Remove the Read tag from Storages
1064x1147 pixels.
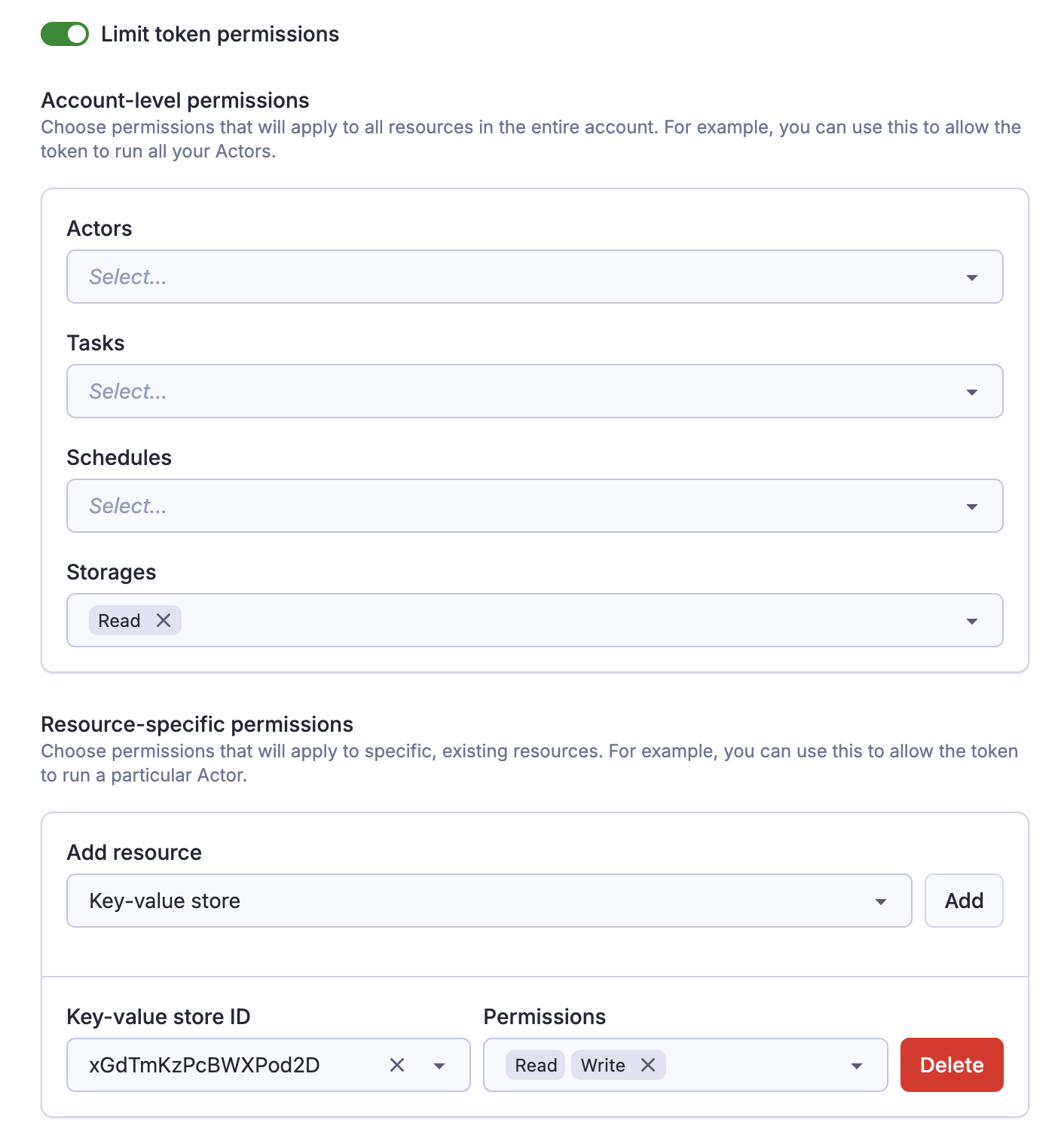pos(164,620)
